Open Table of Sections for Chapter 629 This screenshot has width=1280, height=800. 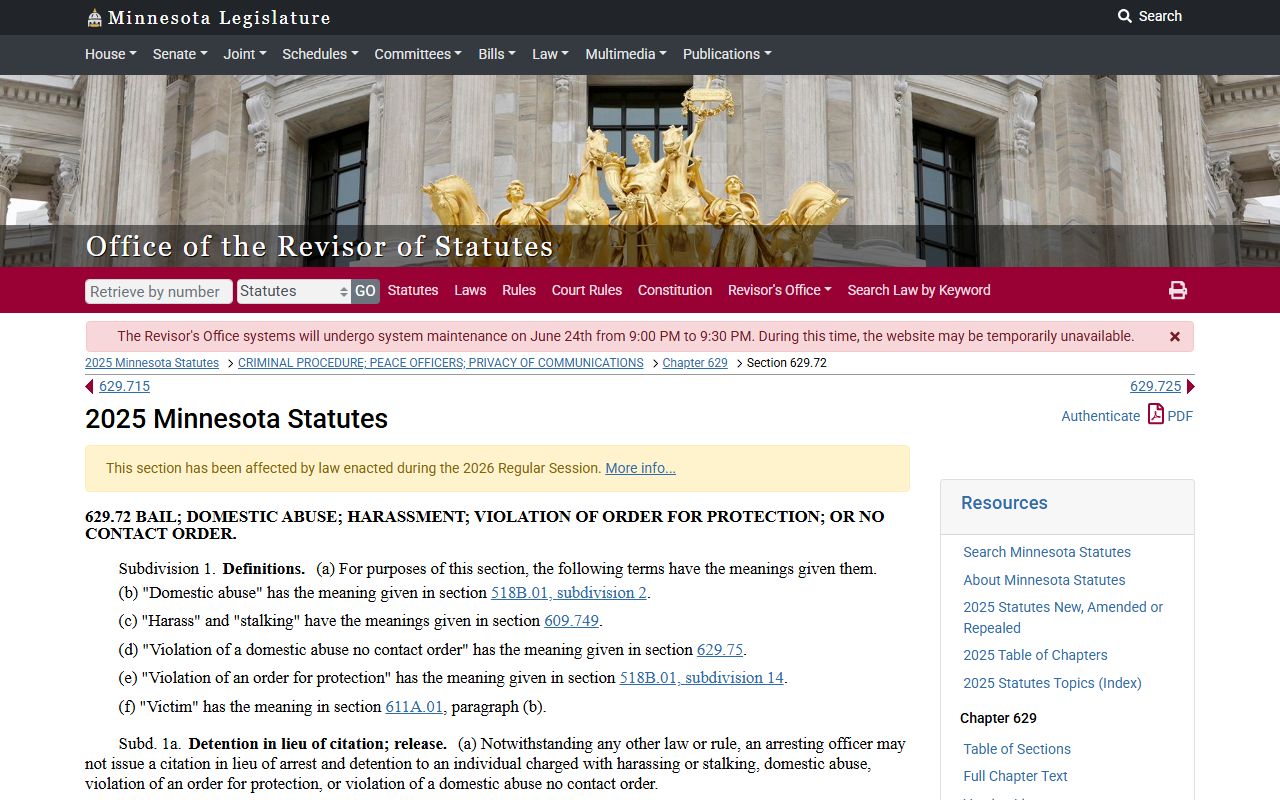pos(1017,749)
